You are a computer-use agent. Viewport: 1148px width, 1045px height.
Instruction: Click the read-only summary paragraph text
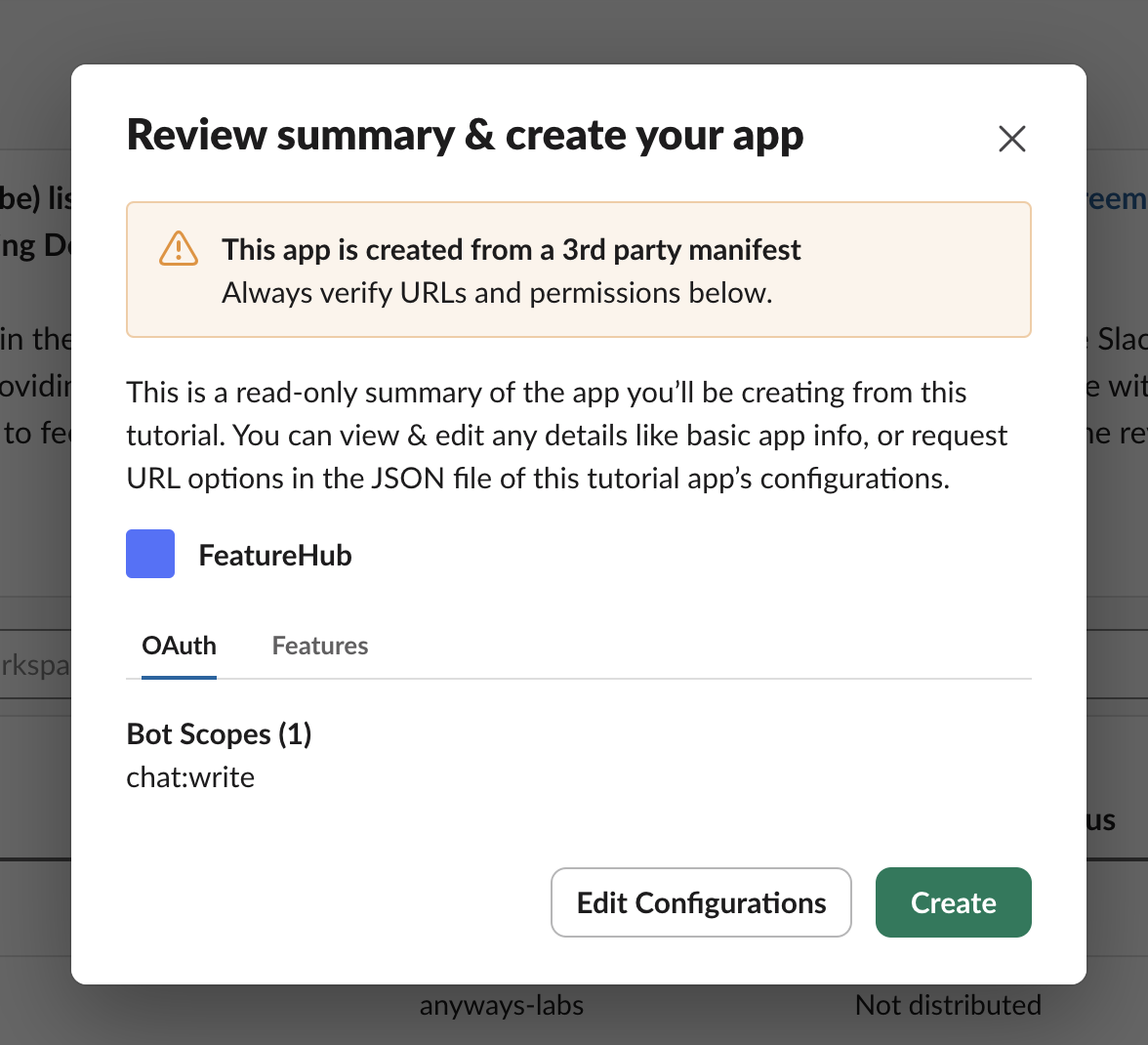click(566, 435)
